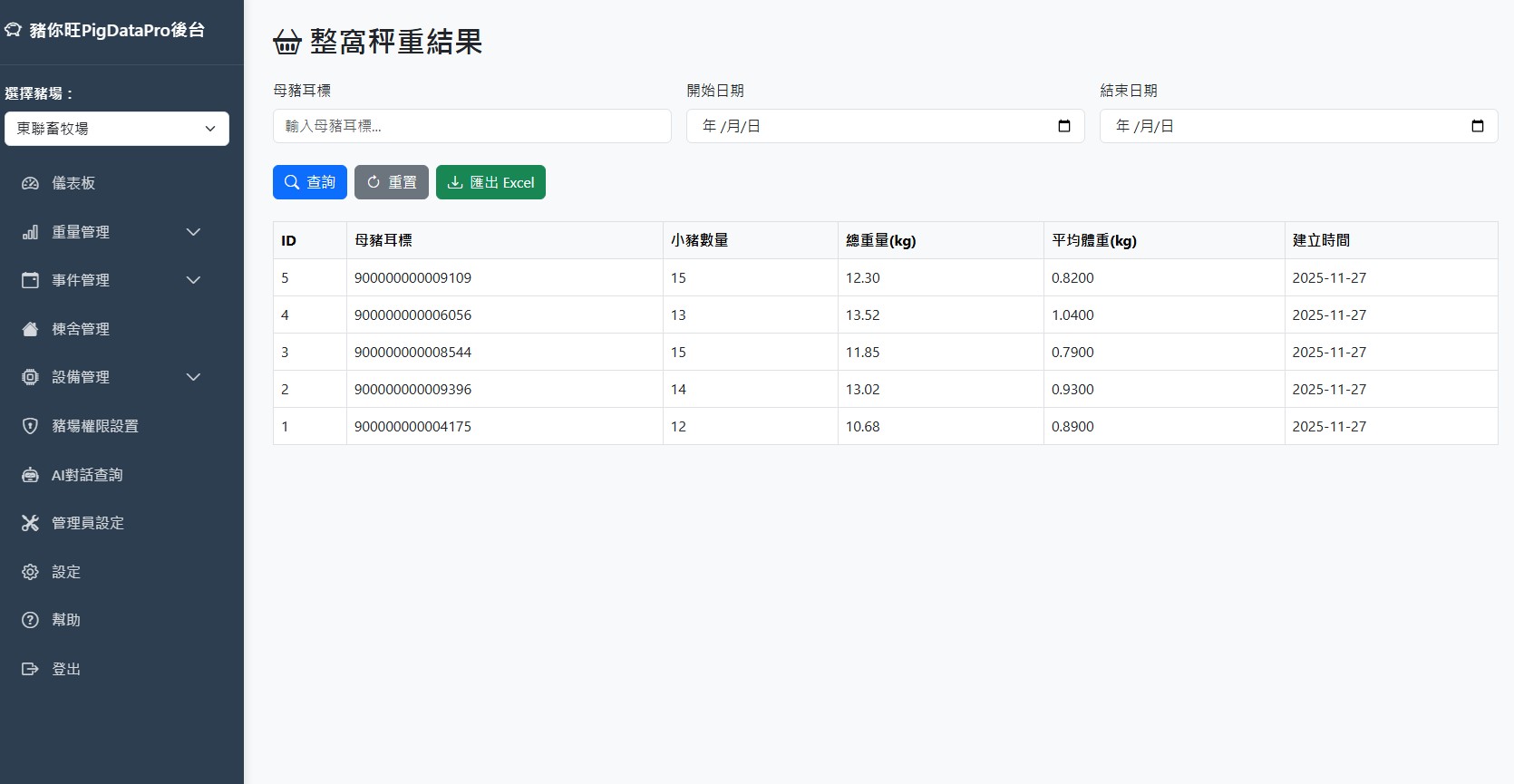Export results with the 匯出 Excel button
Viewport: 1514px width, 784px height.
[x=490, y=182]
